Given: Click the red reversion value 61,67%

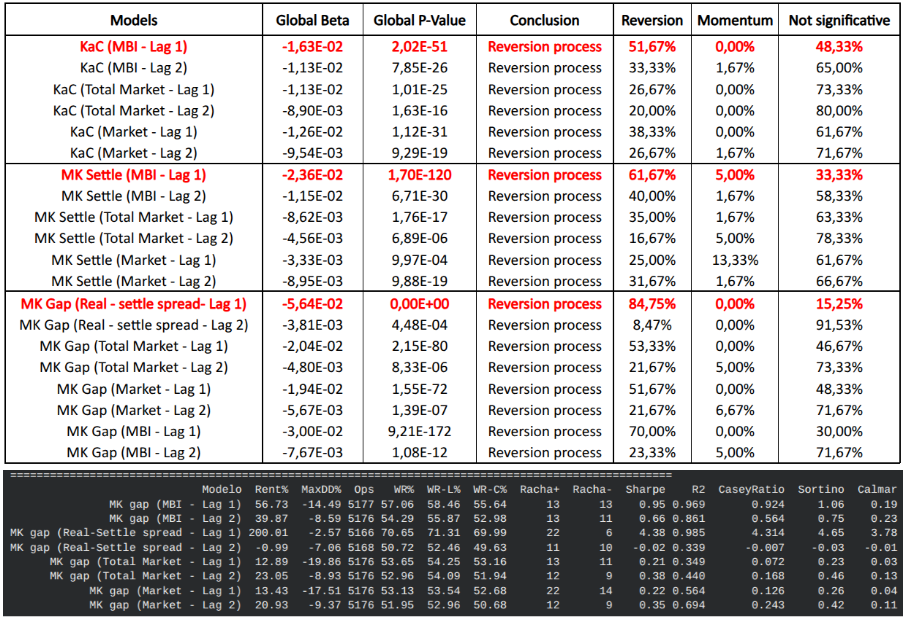Looking at the screenshot, I should (652, 175).
